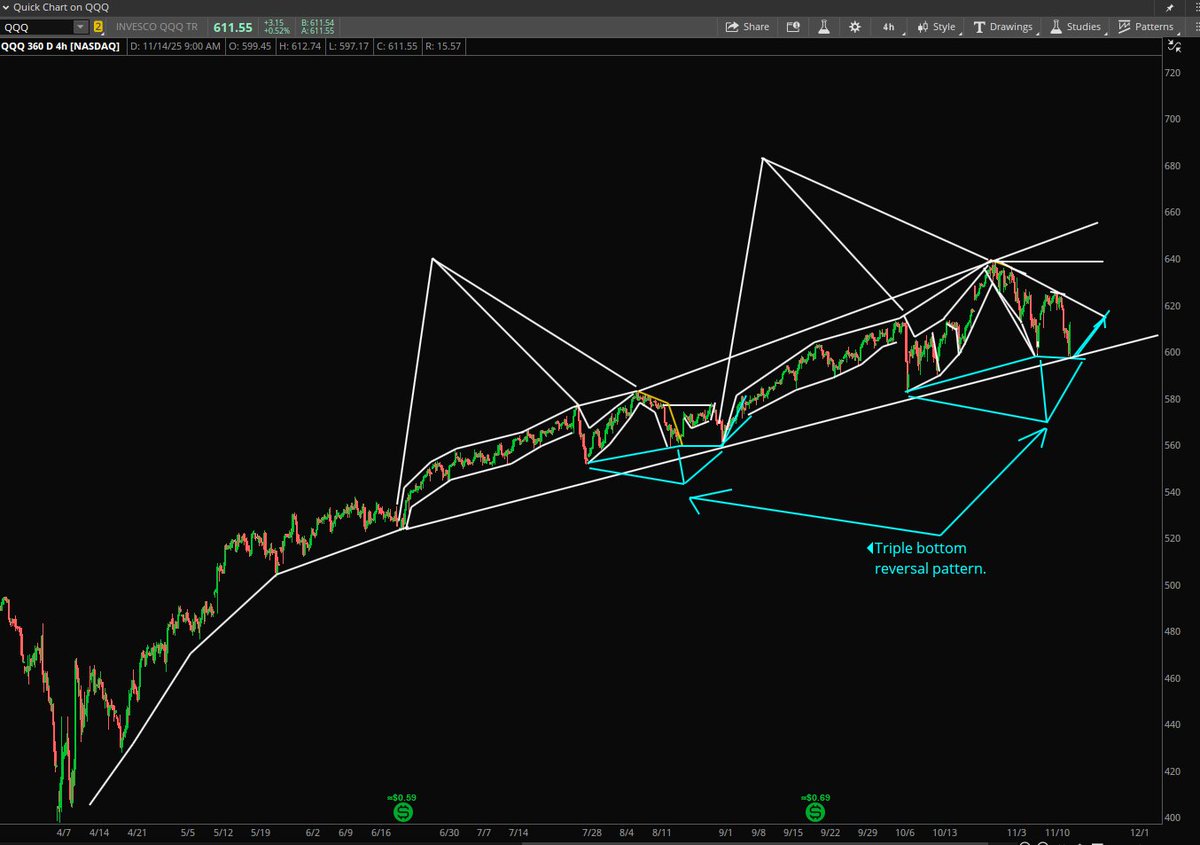Click the yellow 2 symbol-link badge
This screenshot has width=1200, height=845.
point(96,27)
